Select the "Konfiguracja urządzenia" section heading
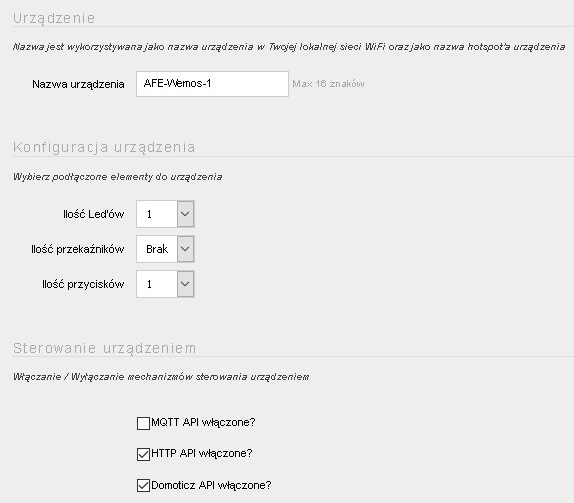This screenshot has width=574, height=503. [x=104, y=147]
